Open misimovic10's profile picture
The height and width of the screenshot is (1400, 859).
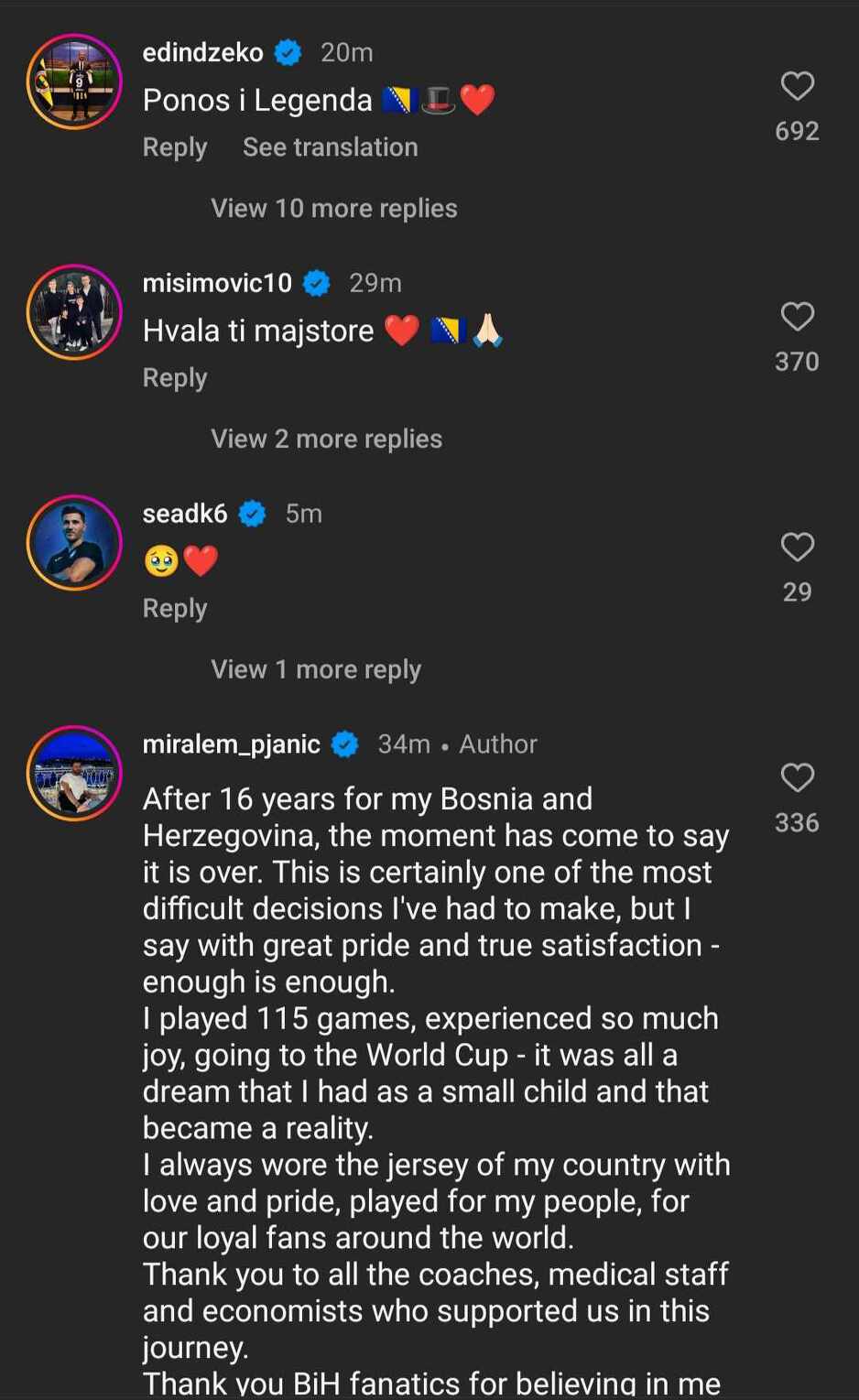tap(74, 313)
